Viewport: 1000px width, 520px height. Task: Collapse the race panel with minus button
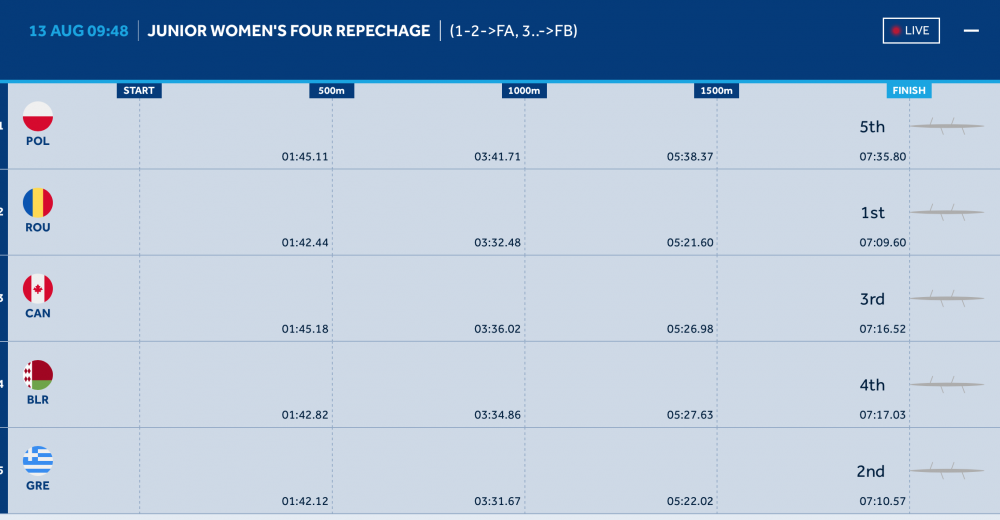pyautogui.click(x=971, y=31)
